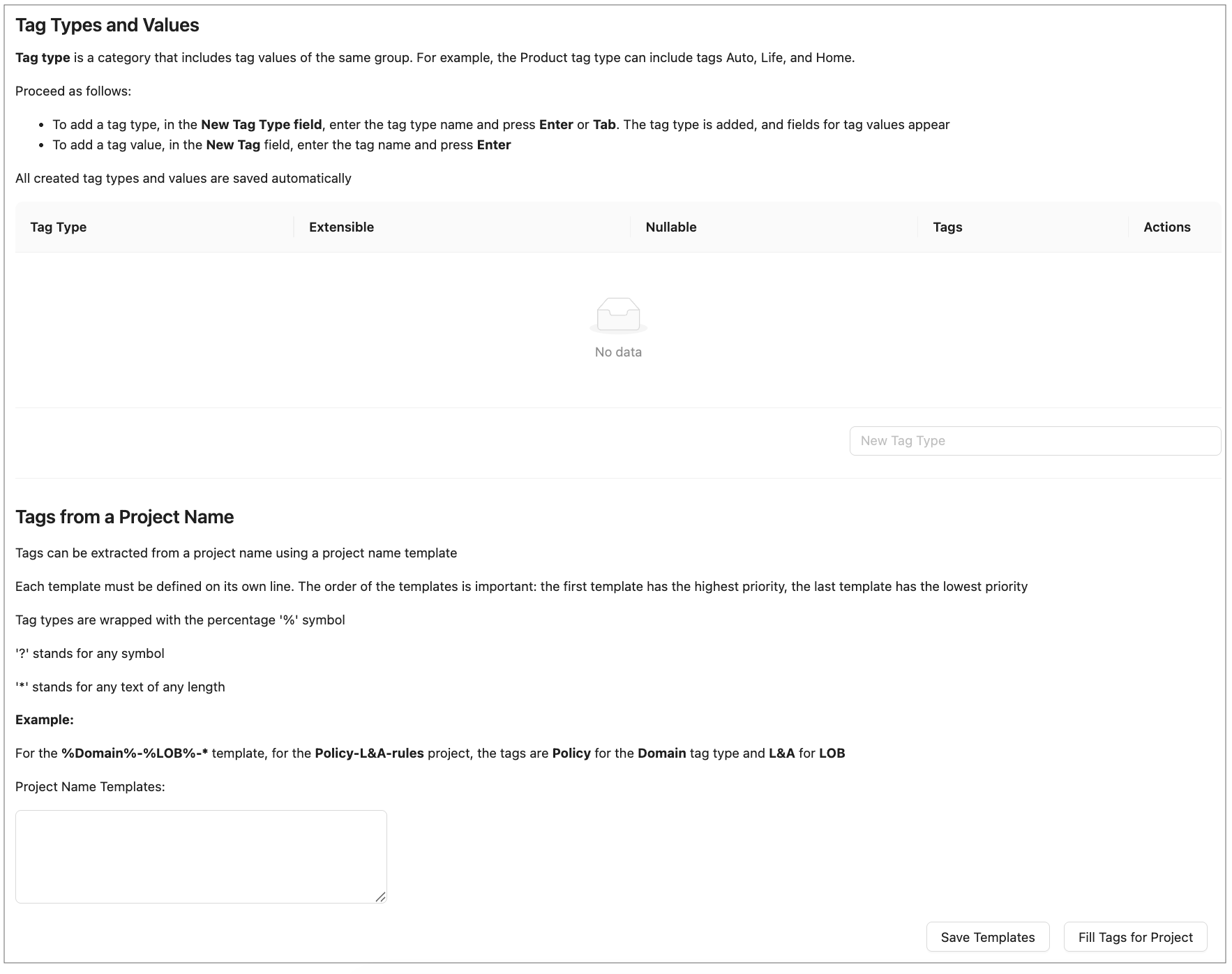Click the bold Example label
The width and height of the screenshot is (1232, 974).
(x=45, y=719)
